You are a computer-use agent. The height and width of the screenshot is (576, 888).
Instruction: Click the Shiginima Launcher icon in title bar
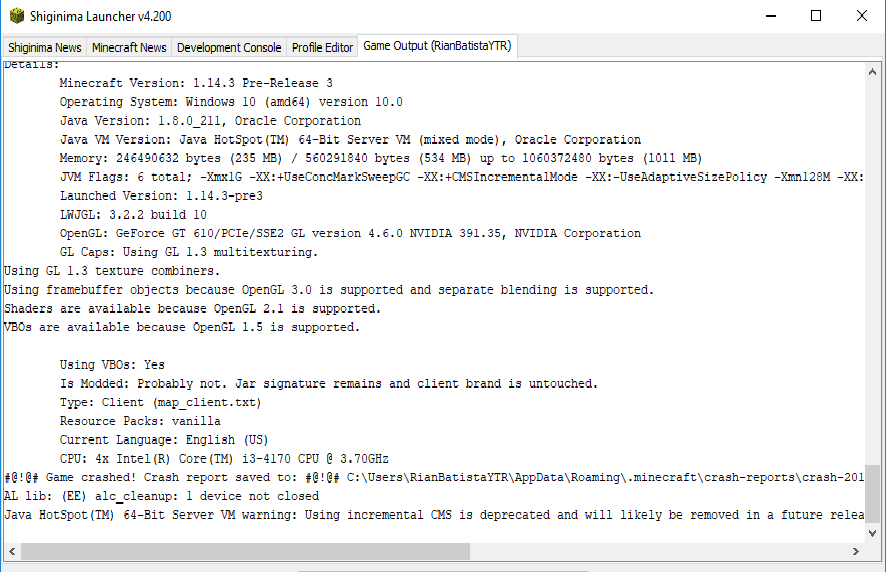17,16
